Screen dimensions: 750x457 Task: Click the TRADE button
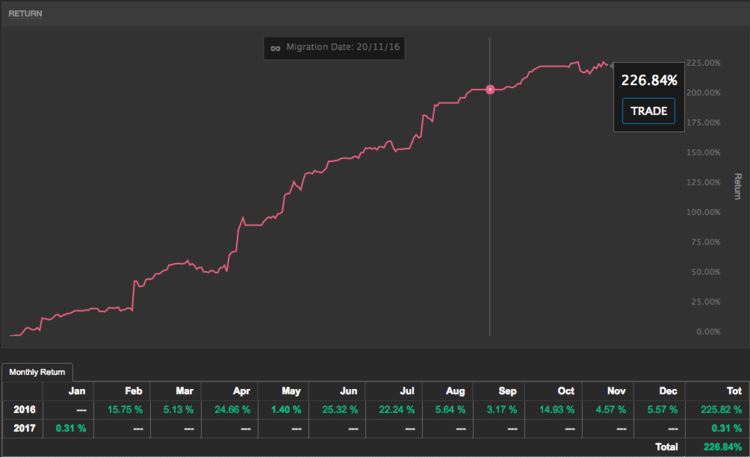[648, 111]
